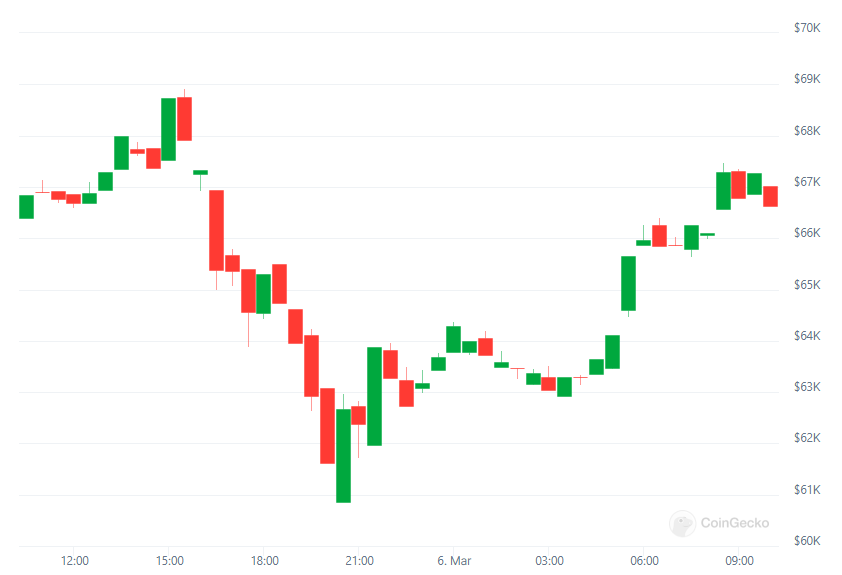Click the CoinGecko gecko logo icon
Screen dimensions: 842x575
(x=683, y=523)
